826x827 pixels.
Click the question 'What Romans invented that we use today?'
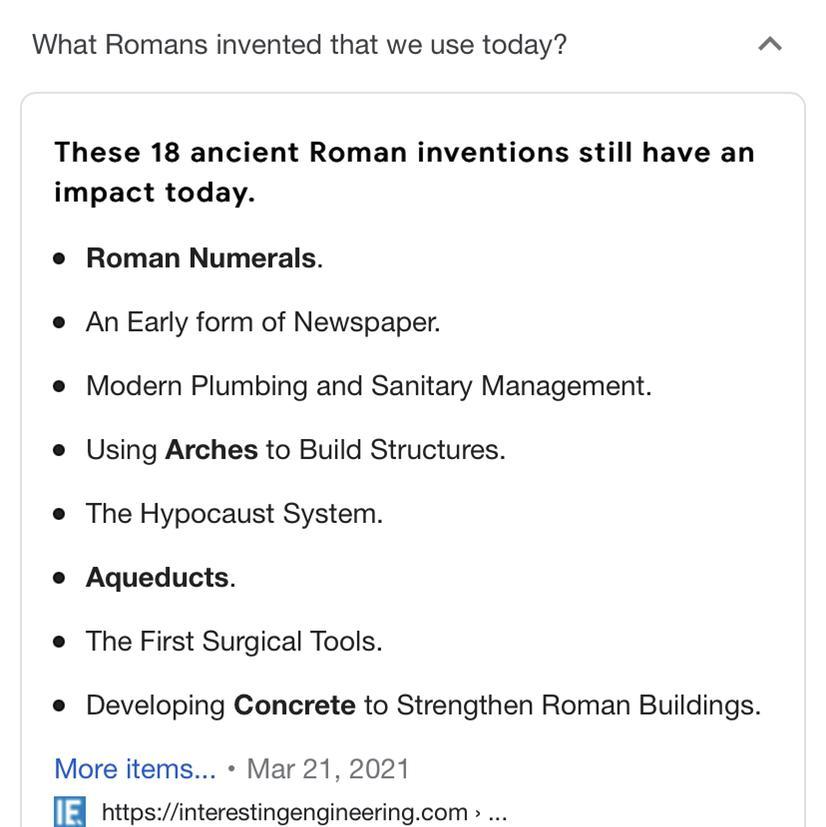click(x=299, y=45)
